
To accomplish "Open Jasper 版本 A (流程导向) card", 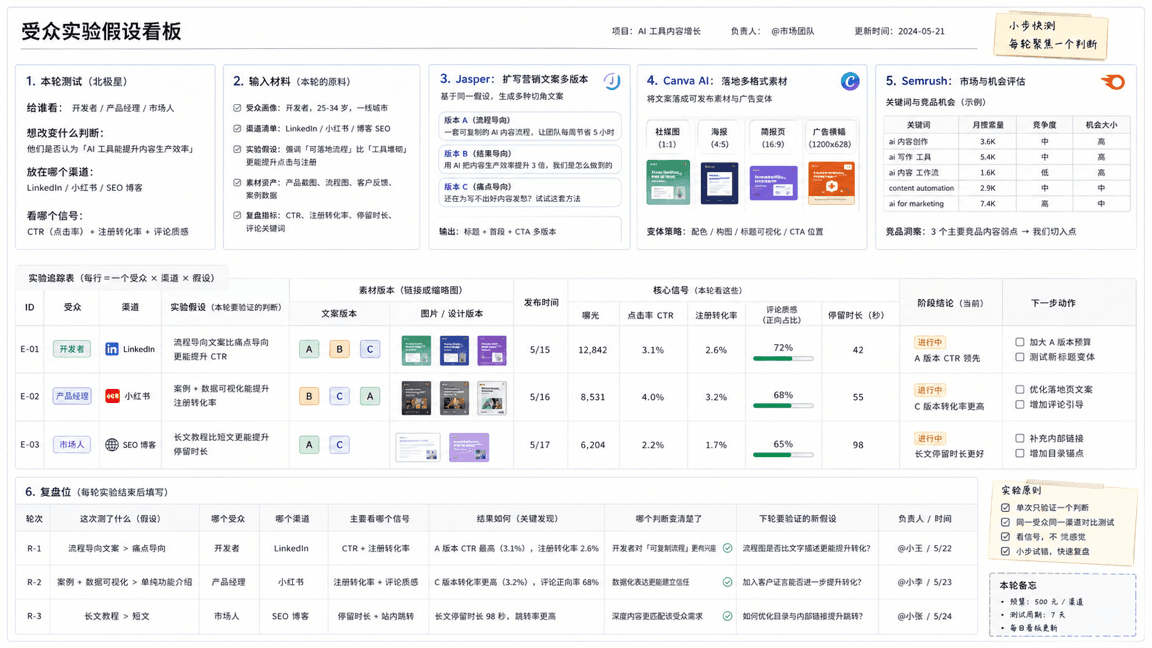I will (529, 126).
